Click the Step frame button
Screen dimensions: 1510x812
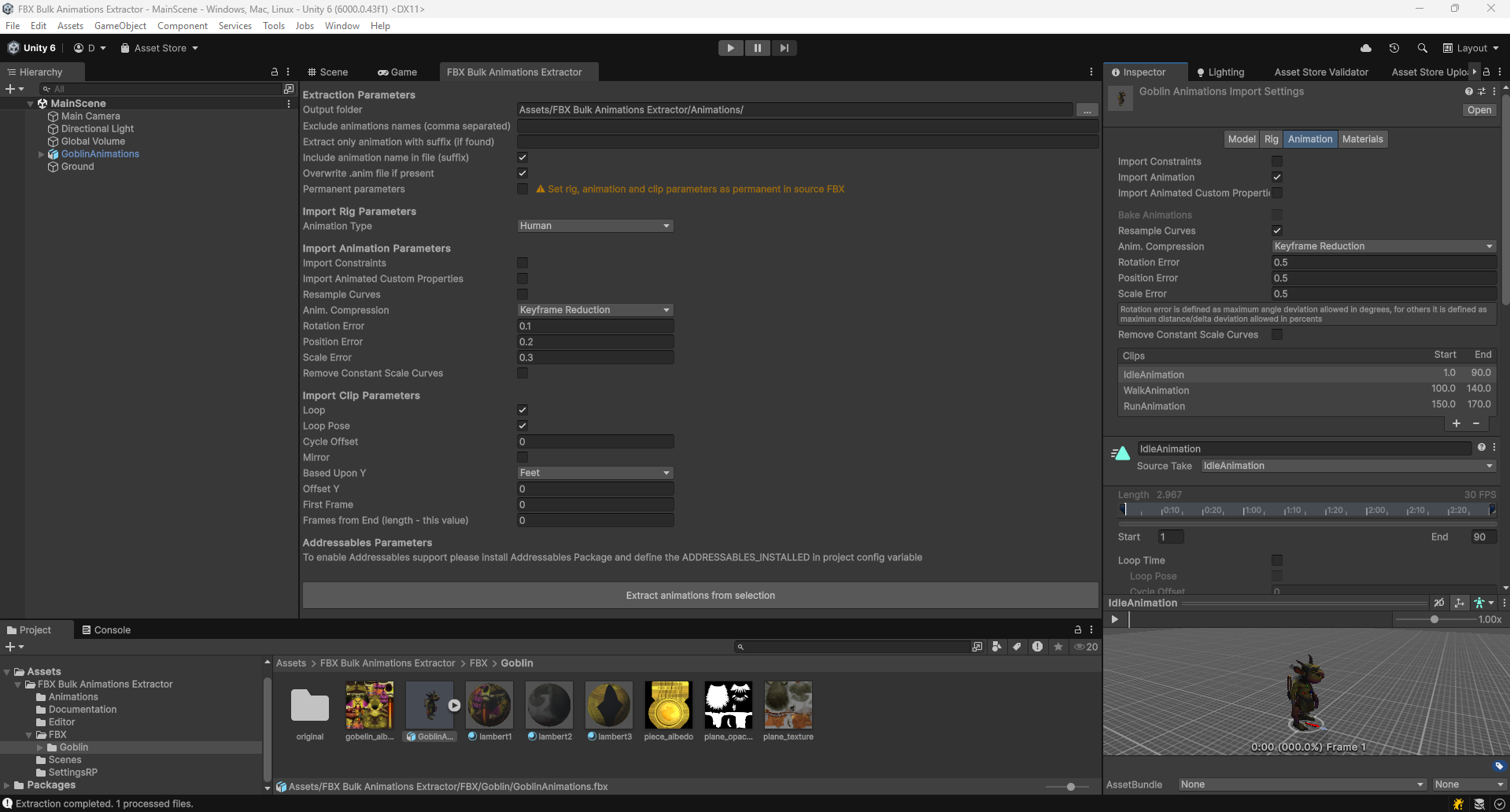(784, 48)
